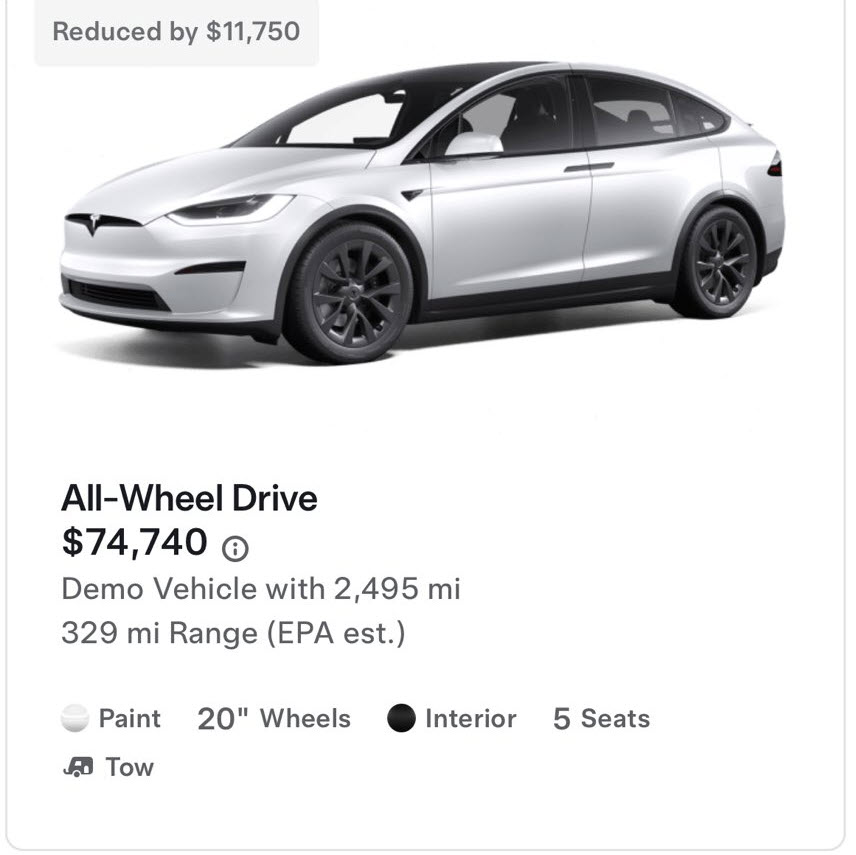Click the $74,740 price
856x855 pixels.
(x=135, y=543)
